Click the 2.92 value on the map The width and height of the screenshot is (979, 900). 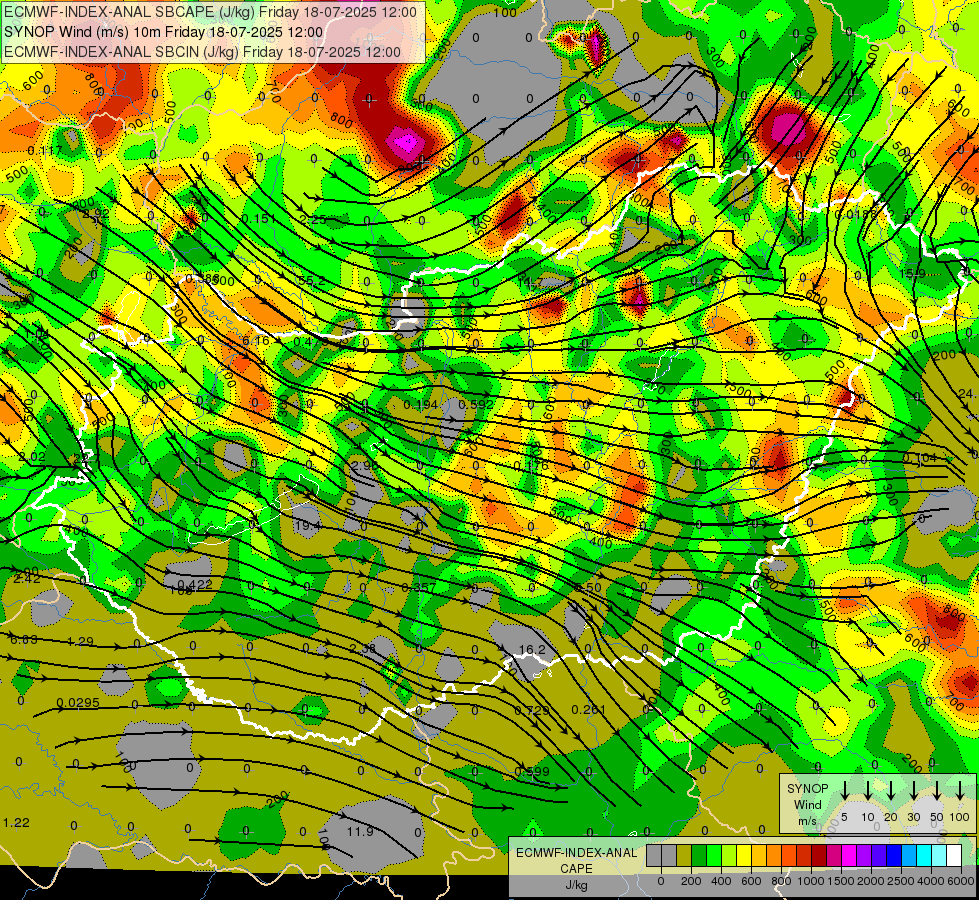tap(96, 213)
